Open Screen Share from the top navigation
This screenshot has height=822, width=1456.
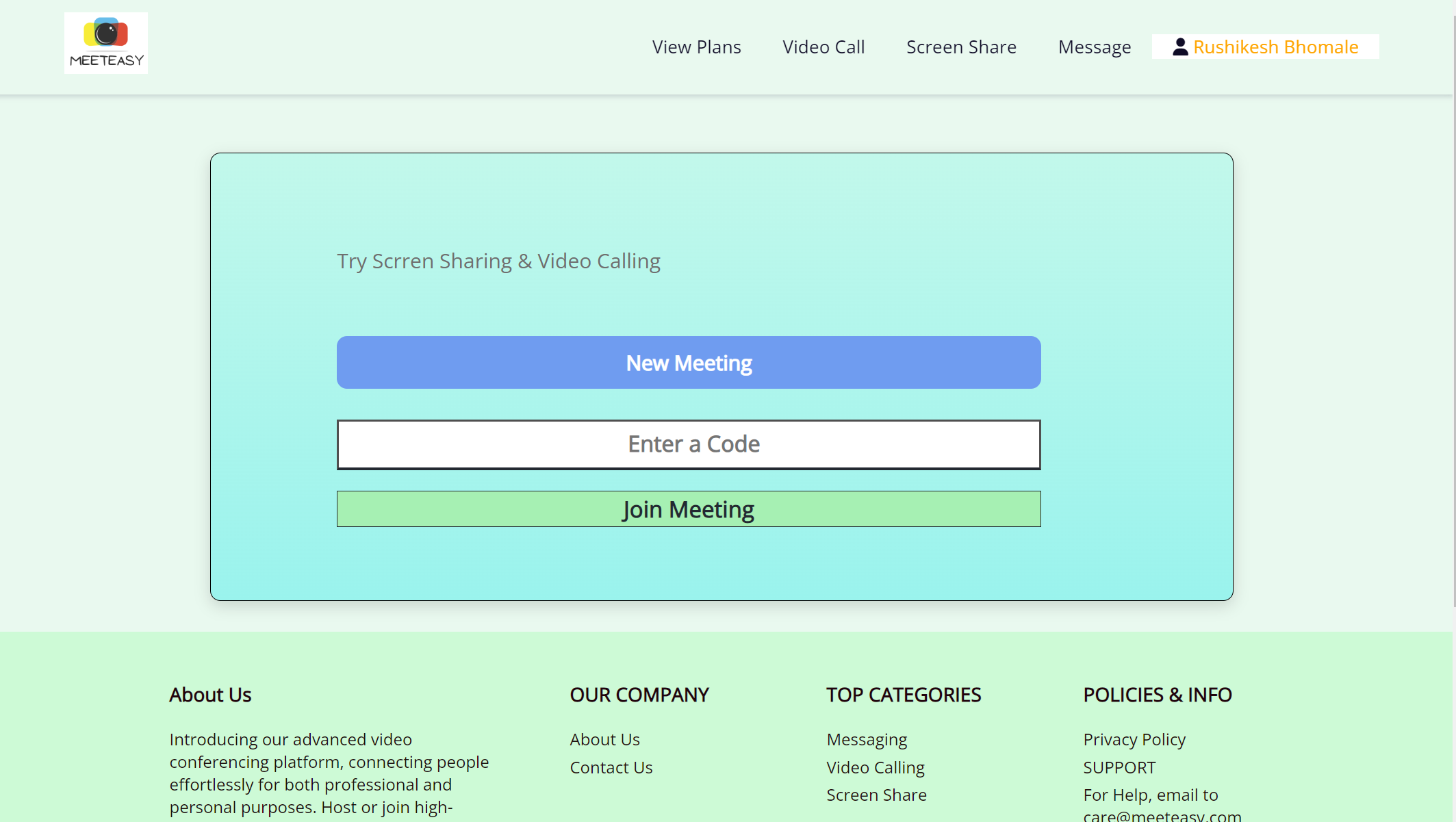coord(961,47)
